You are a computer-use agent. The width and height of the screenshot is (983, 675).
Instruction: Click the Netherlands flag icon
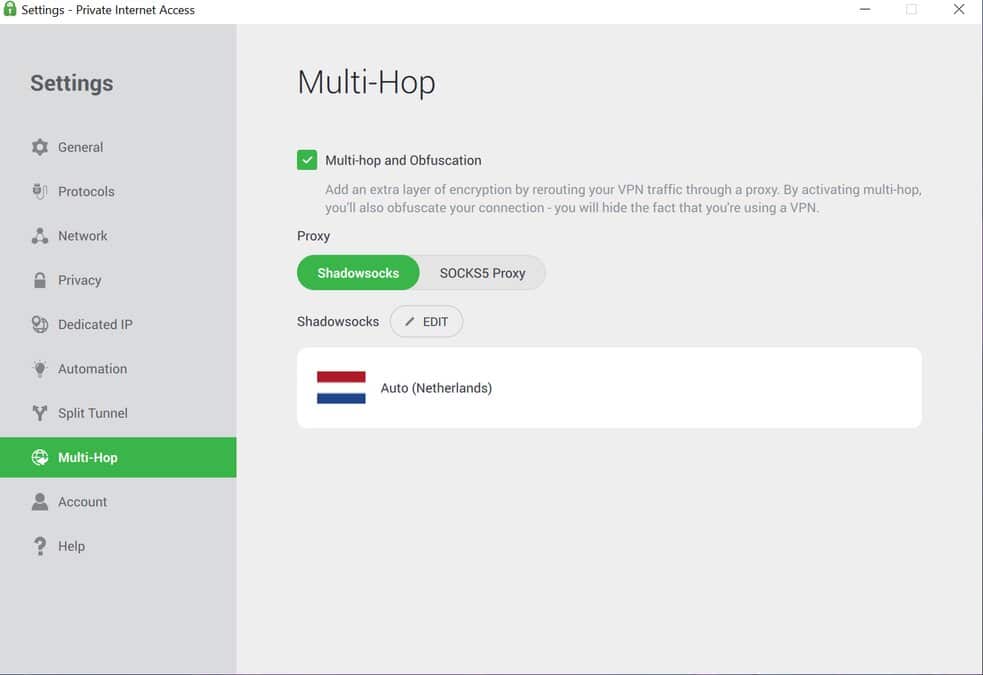[341, 387]
